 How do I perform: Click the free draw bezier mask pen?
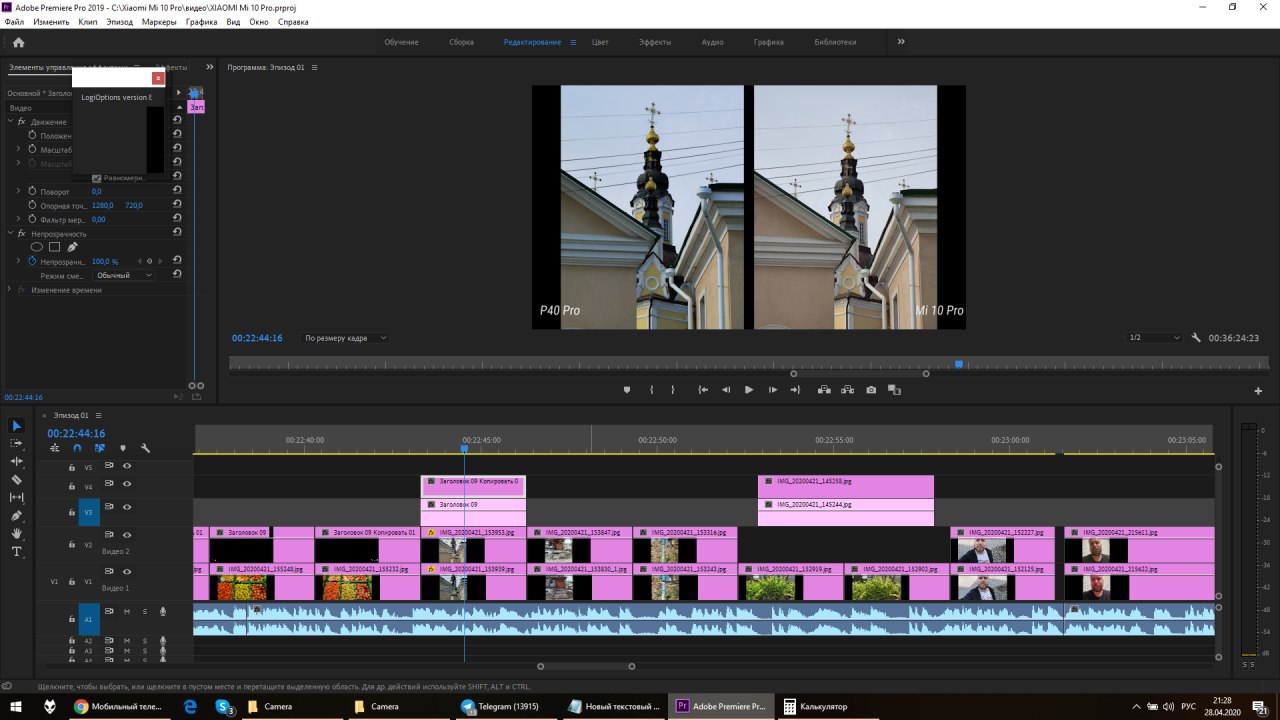coord(72,247)
